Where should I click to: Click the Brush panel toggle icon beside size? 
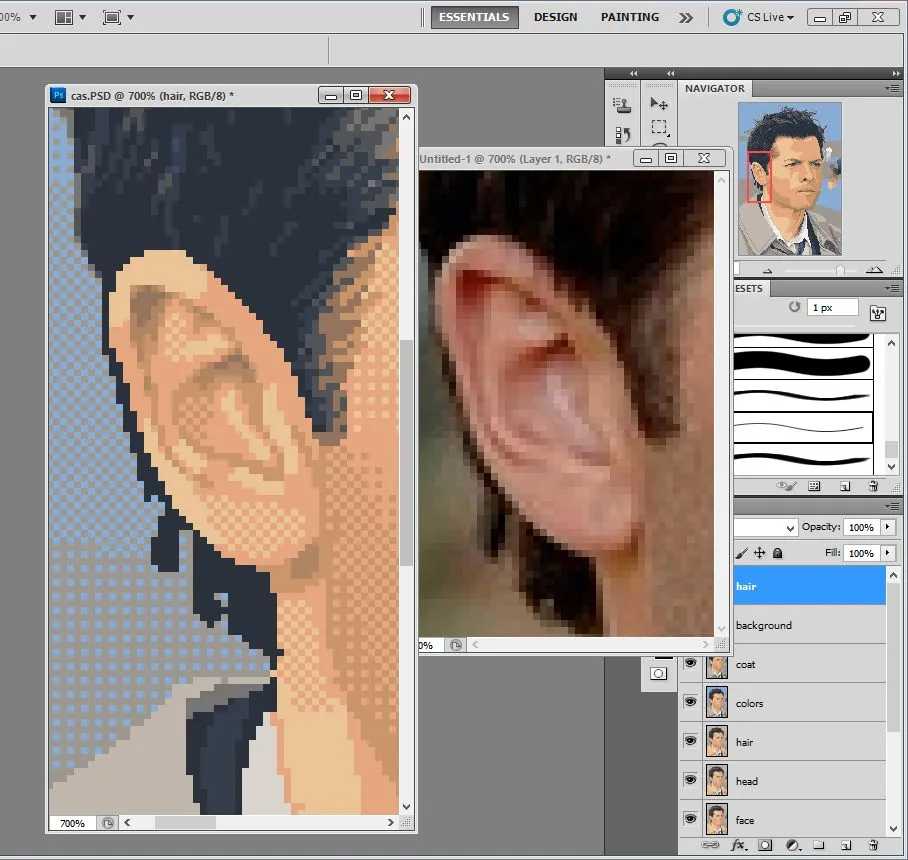(x=878, y=313)
